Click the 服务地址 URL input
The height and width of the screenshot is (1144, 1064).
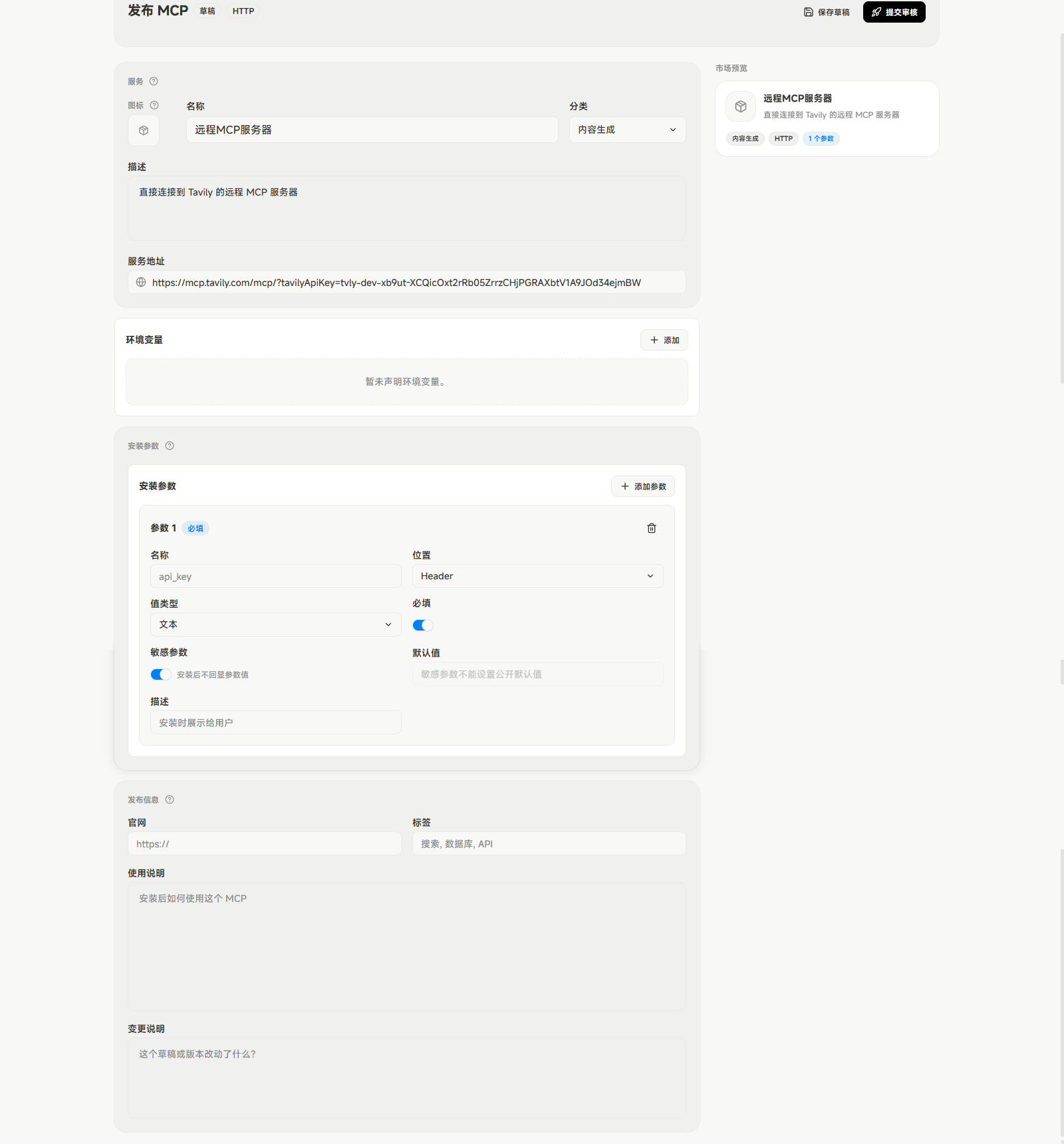pos(407,282)
